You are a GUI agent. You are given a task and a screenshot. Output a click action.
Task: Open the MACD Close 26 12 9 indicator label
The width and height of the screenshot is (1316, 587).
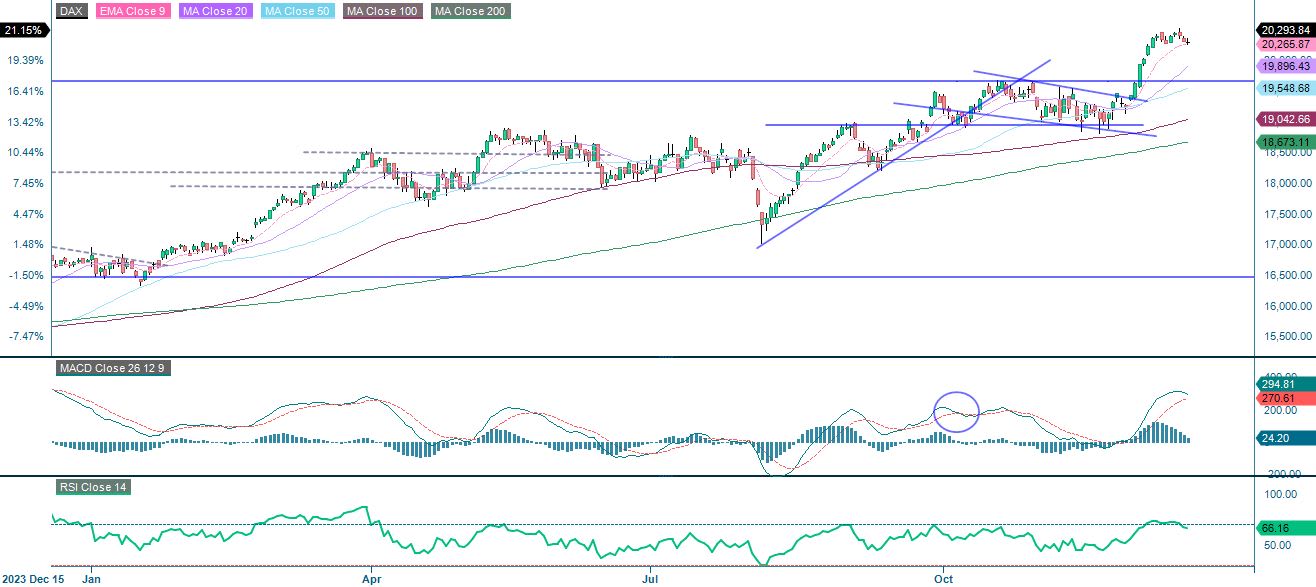pyautogui.click(x=110, y=368)
